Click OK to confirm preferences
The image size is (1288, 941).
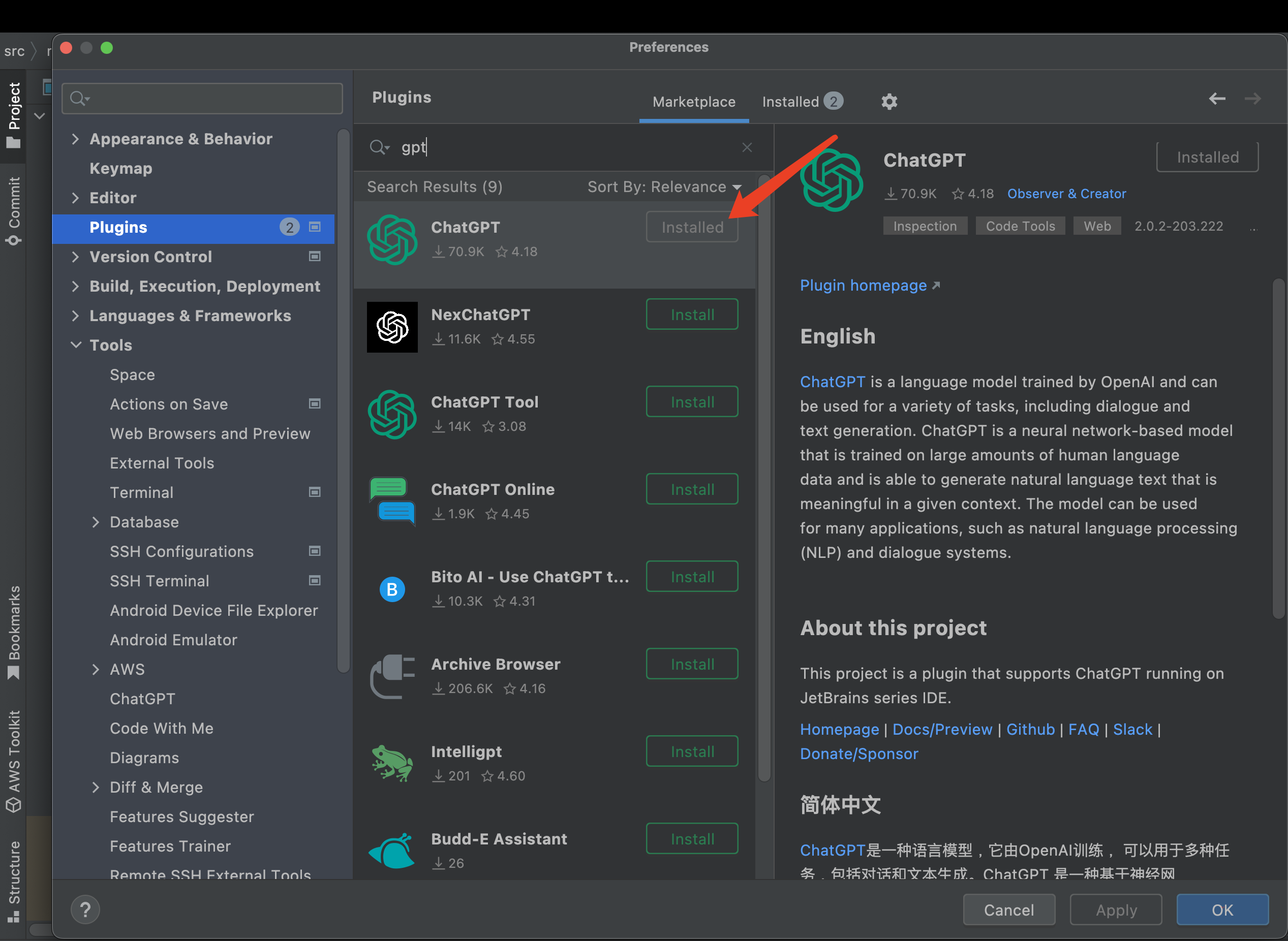tap(1222, 909)
